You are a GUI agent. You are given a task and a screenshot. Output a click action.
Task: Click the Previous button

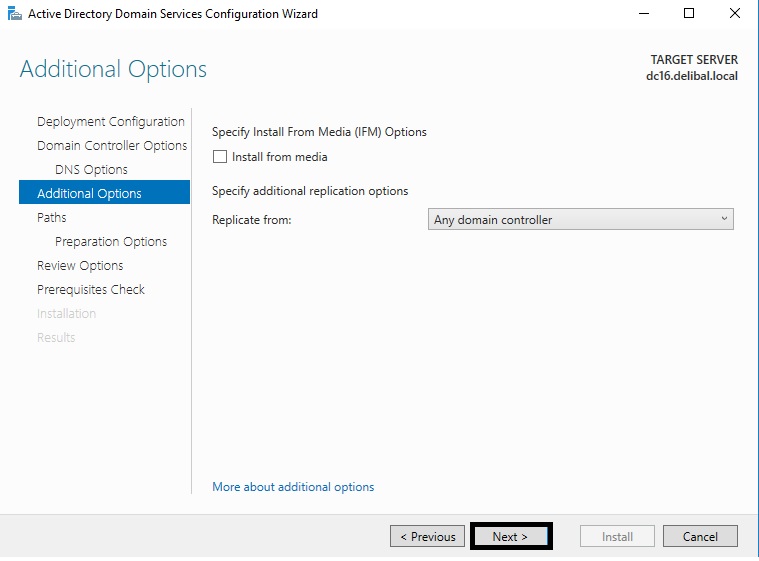point(428,537)
